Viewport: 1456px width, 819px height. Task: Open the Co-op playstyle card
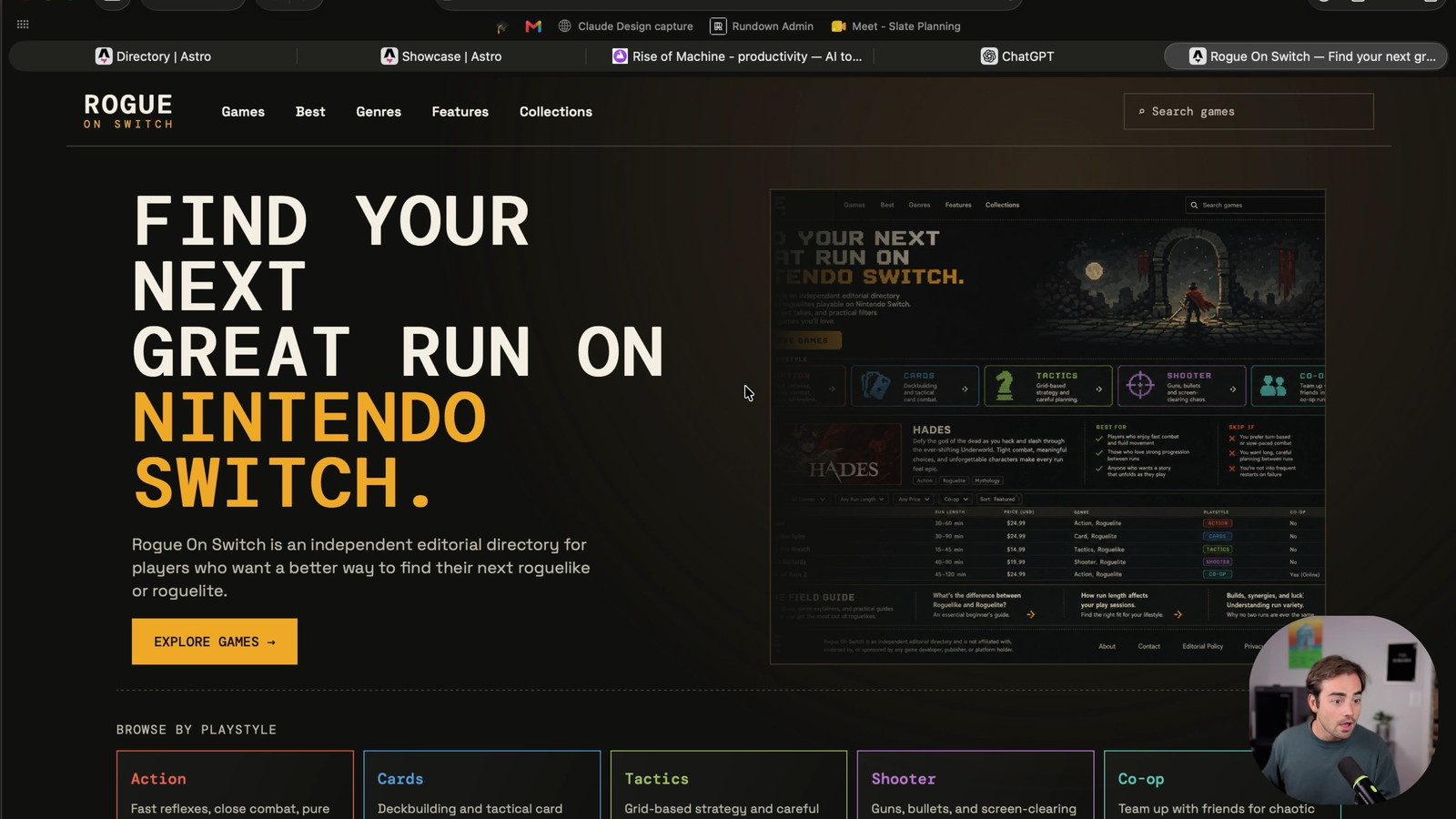tap(1222, 784)
